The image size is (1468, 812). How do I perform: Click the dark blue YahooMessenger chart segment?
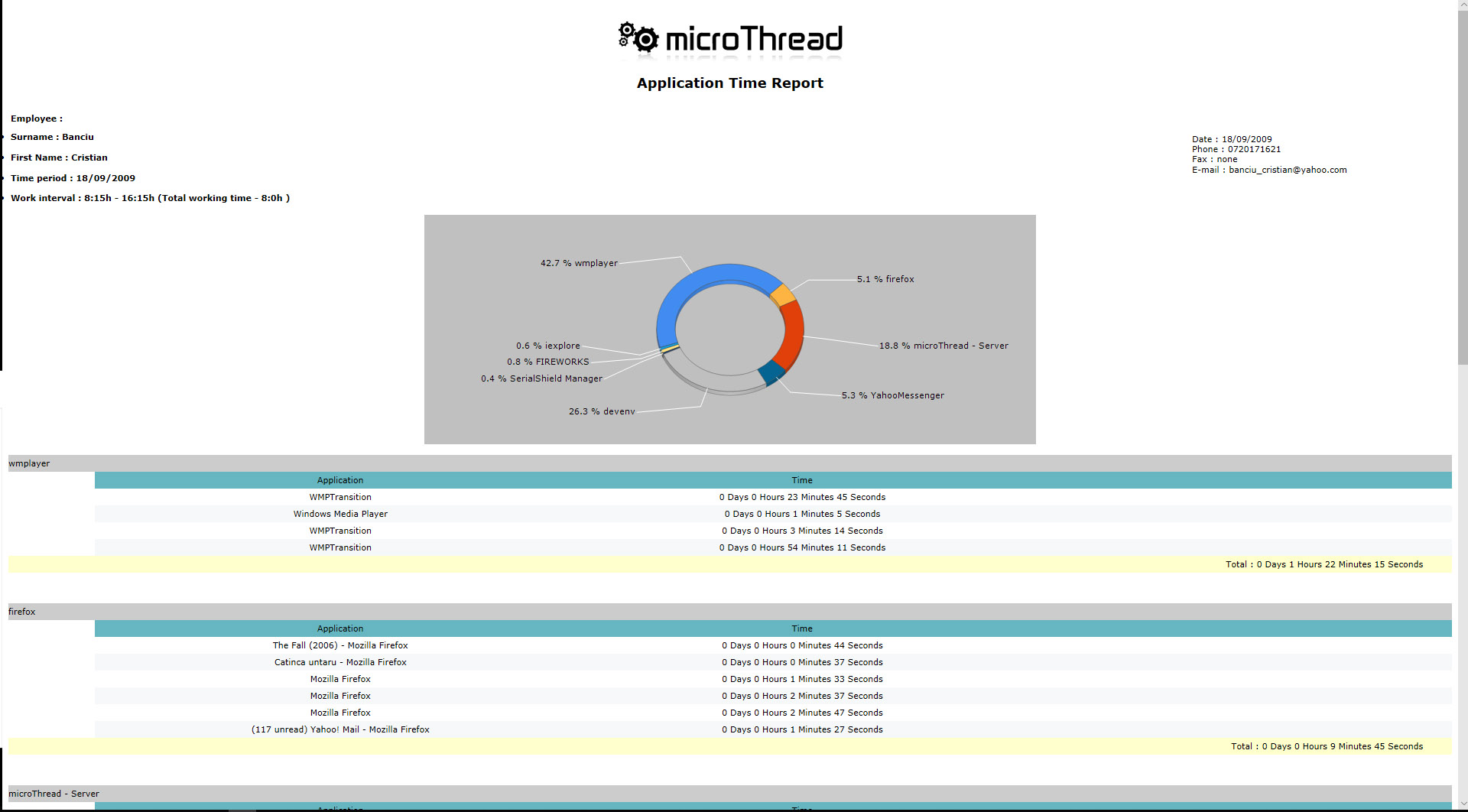point(771,372)
